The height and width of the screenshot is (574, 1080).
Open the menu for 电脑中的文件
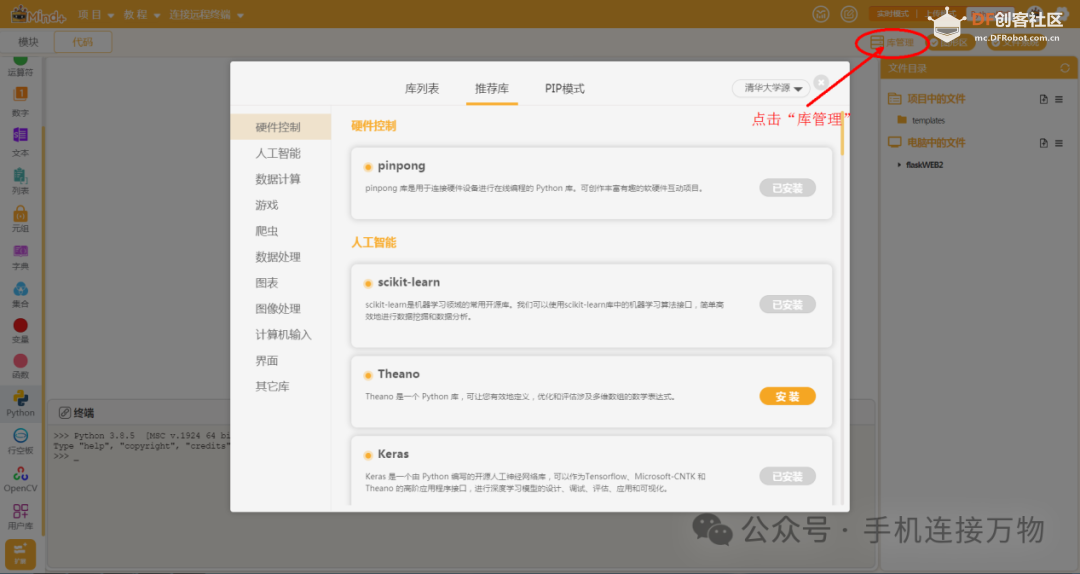[x=1059, y=143]
